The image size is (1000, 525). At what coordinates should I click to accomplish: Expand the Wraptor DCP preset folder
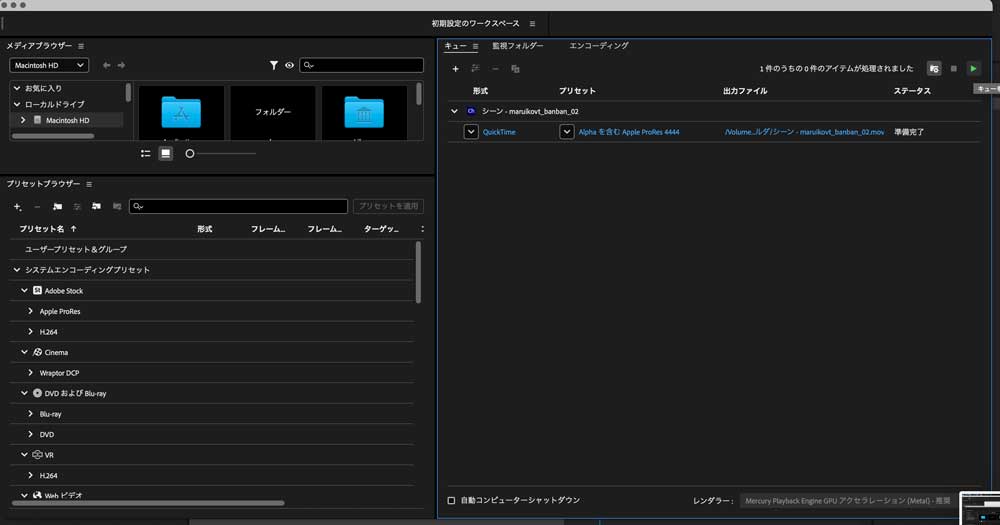pyautogui.click(x=31, y=373)
